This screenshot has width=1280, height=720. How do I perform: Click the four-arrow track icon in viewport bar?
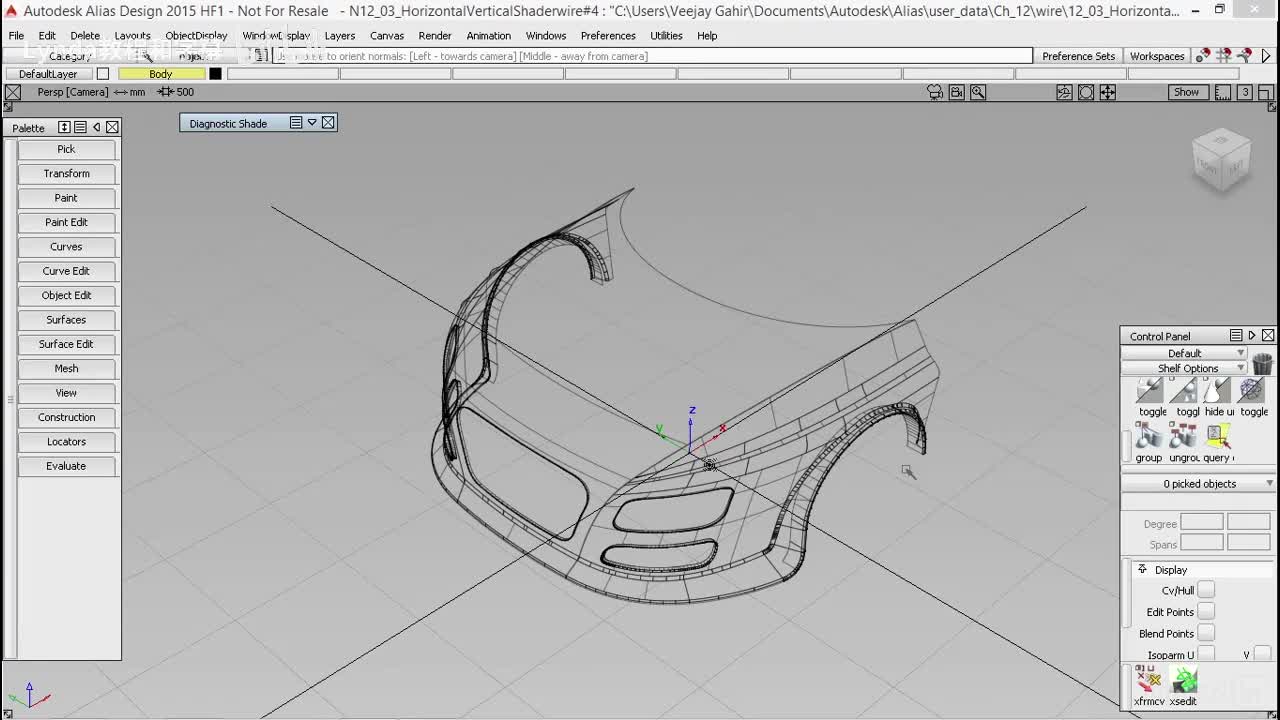[1108, 92]
